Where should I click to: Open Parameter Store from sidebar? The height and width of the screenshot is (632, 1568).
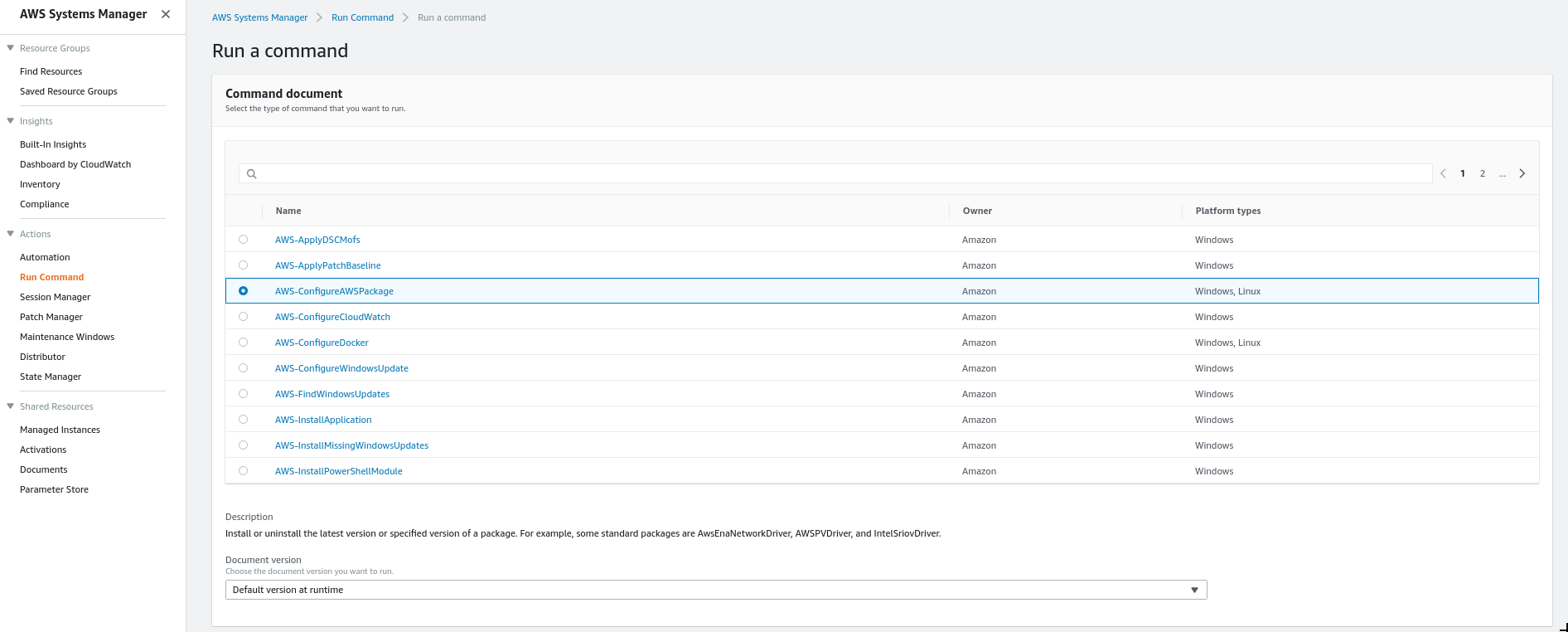54,489
